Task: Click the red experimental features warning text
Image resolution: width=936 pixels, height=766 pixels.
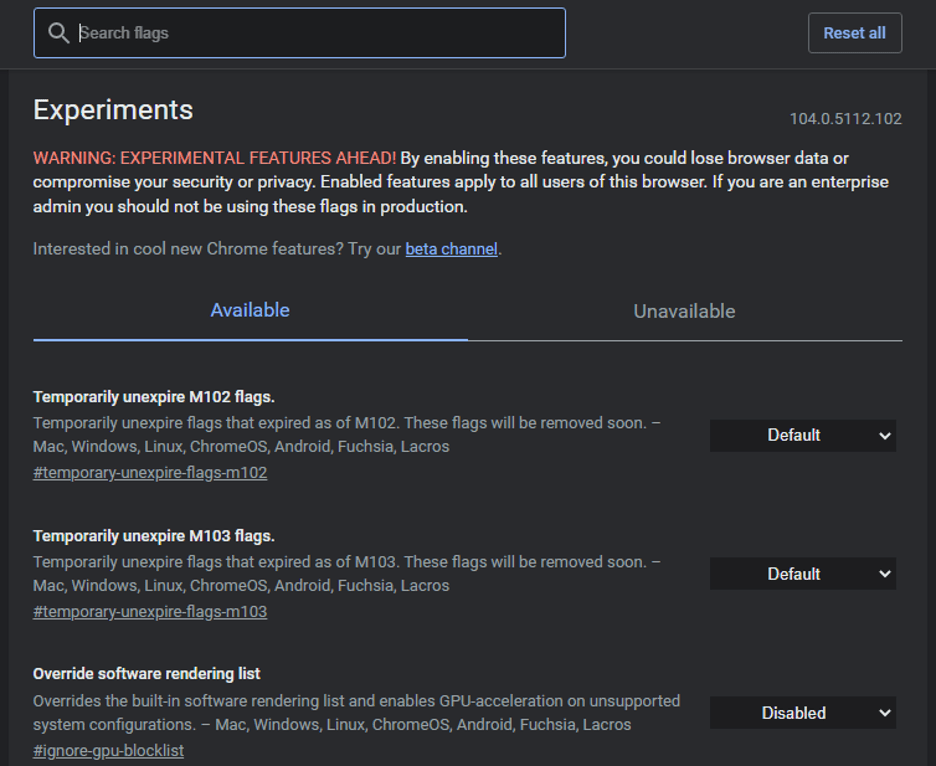Action: click(214, 158)
